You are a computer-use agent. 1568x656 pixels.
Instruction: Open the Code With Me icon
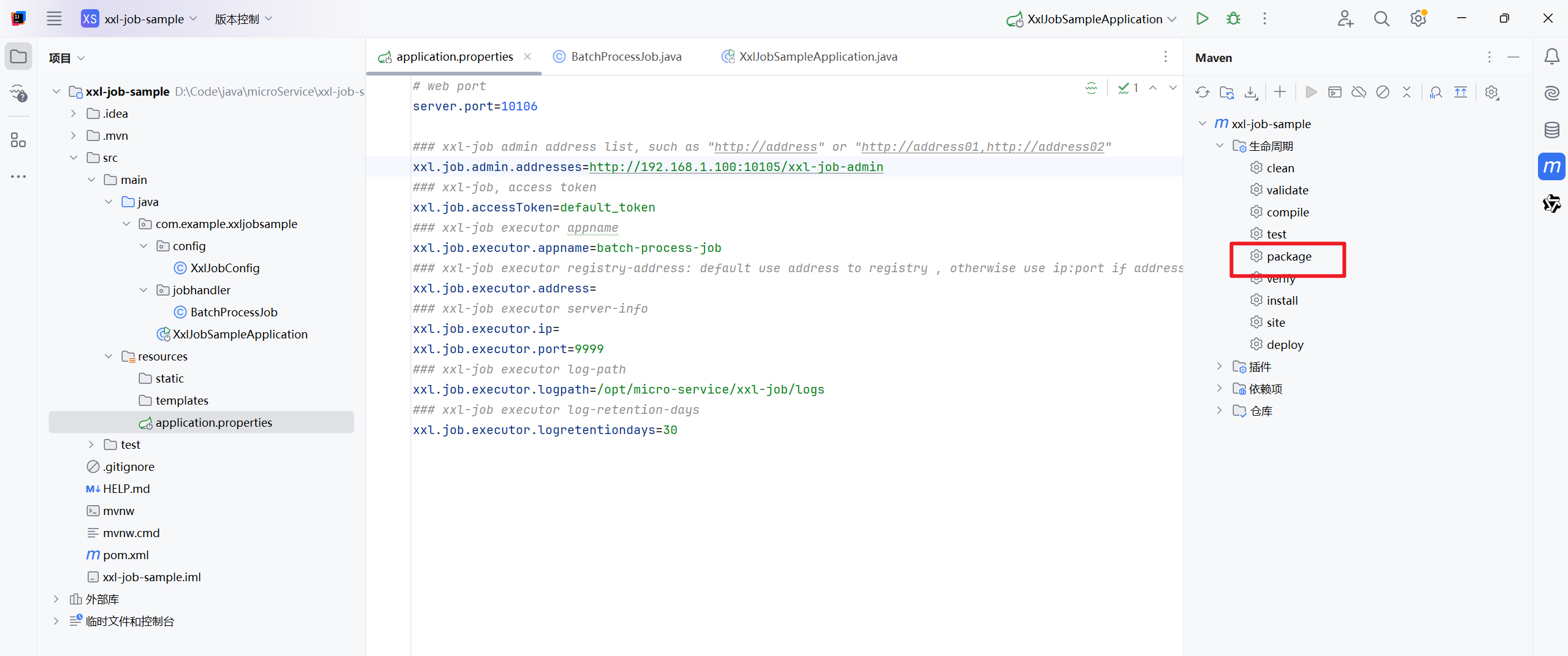pos(1345,18)
